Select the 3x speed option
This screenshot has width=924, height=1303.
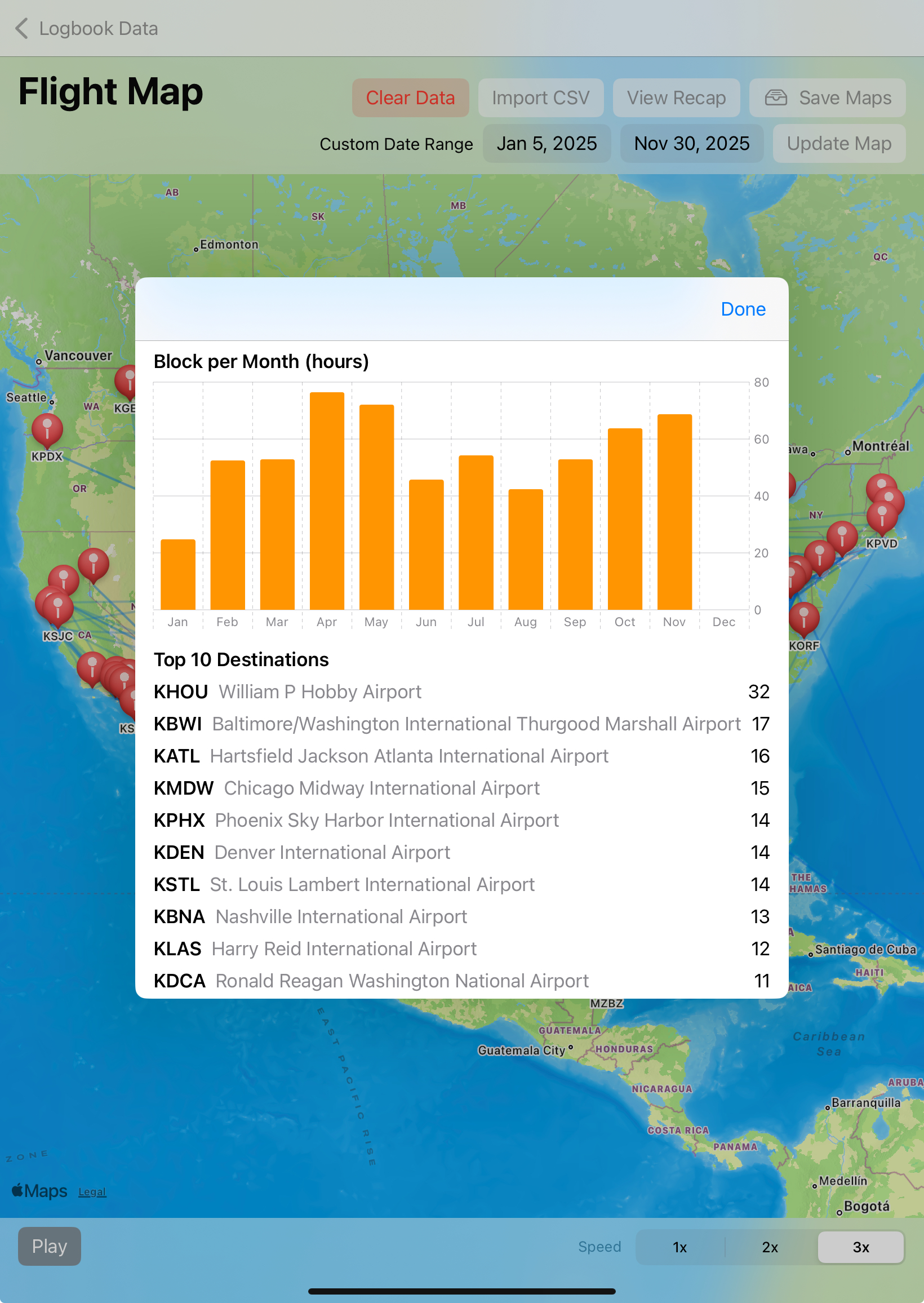tap(860, 1247)
